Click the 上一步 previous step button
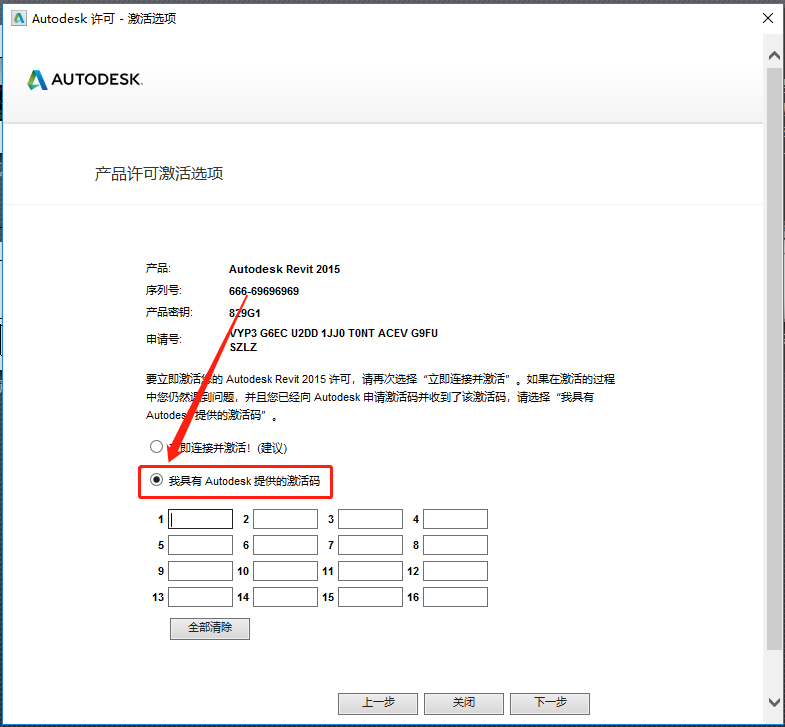The width and height of the screenshot is (785, 727). (378, 703)
